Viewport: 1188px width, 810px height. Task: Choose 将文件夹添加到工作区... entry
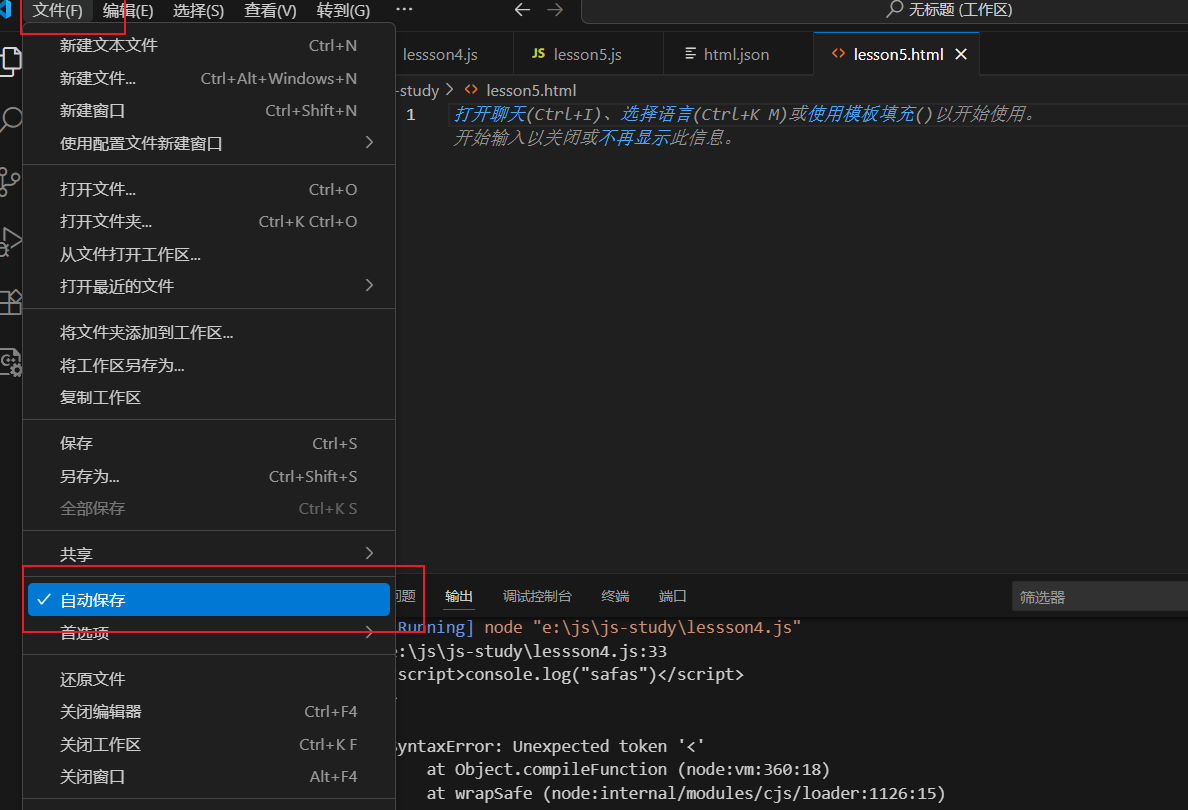click(x=209, y=333)
